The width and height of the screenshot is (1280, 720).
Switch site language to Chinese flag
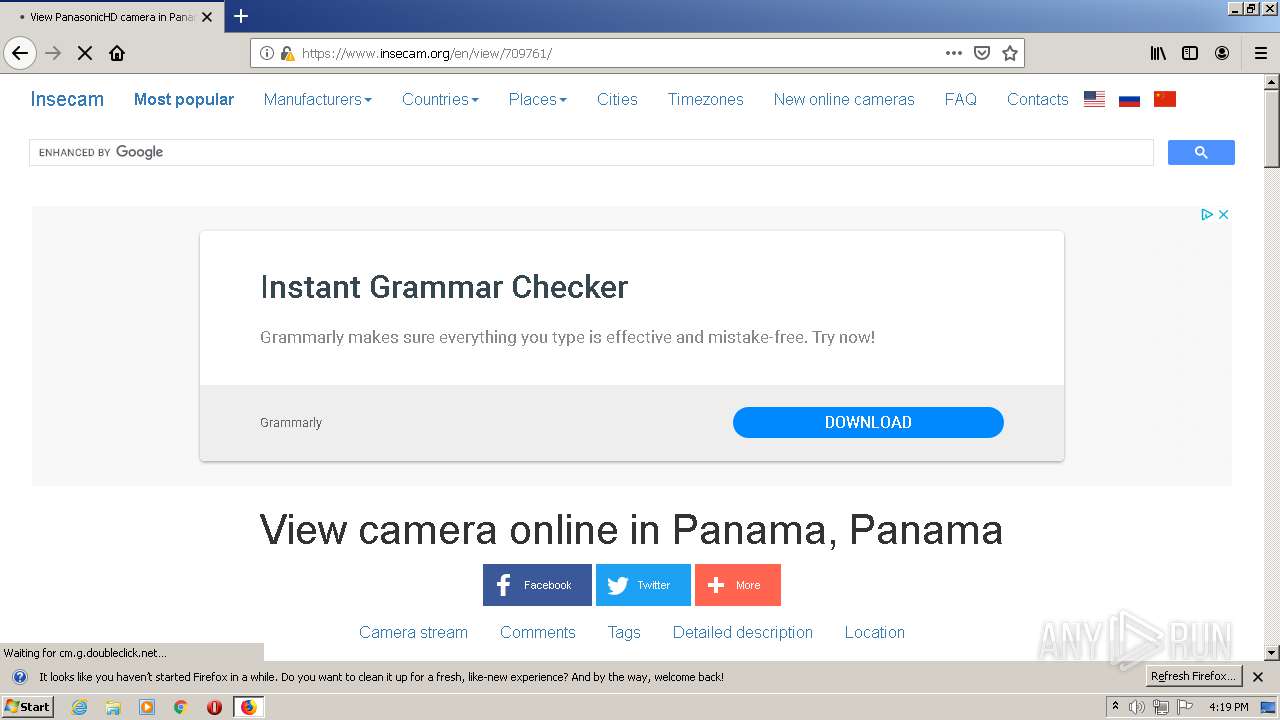[x=1165, y=99]
